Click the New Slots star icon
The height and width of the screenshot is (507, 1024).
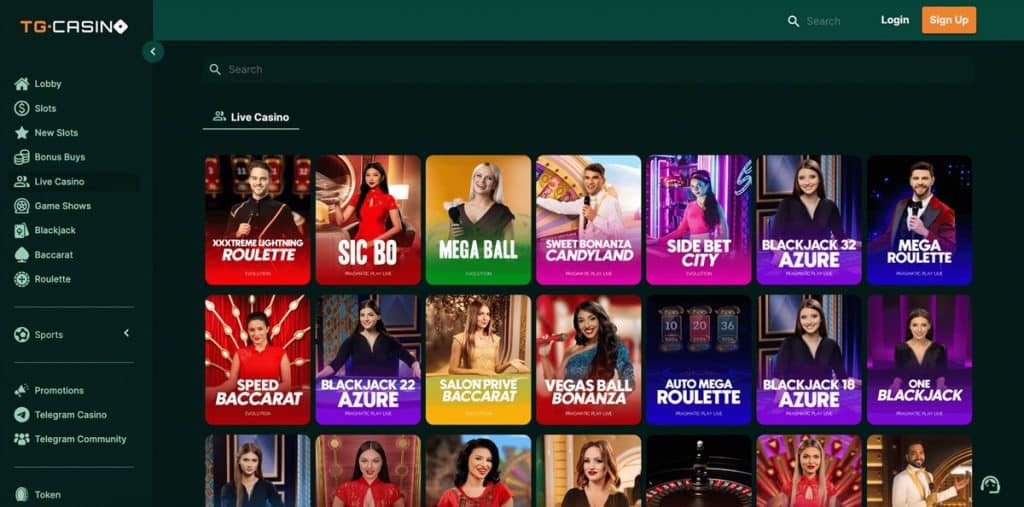(22, 133)
